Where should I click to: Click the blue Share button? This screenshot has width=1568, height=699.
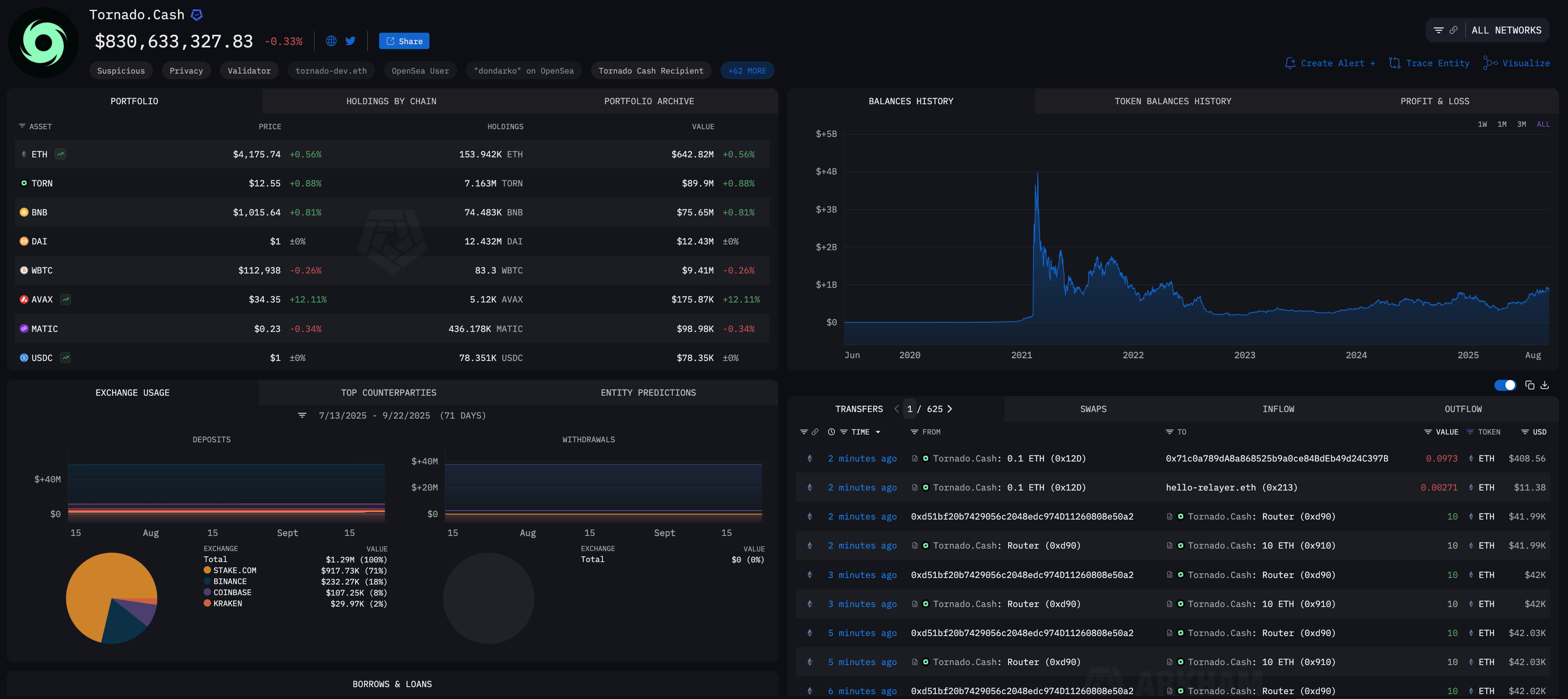click(404, 41)
